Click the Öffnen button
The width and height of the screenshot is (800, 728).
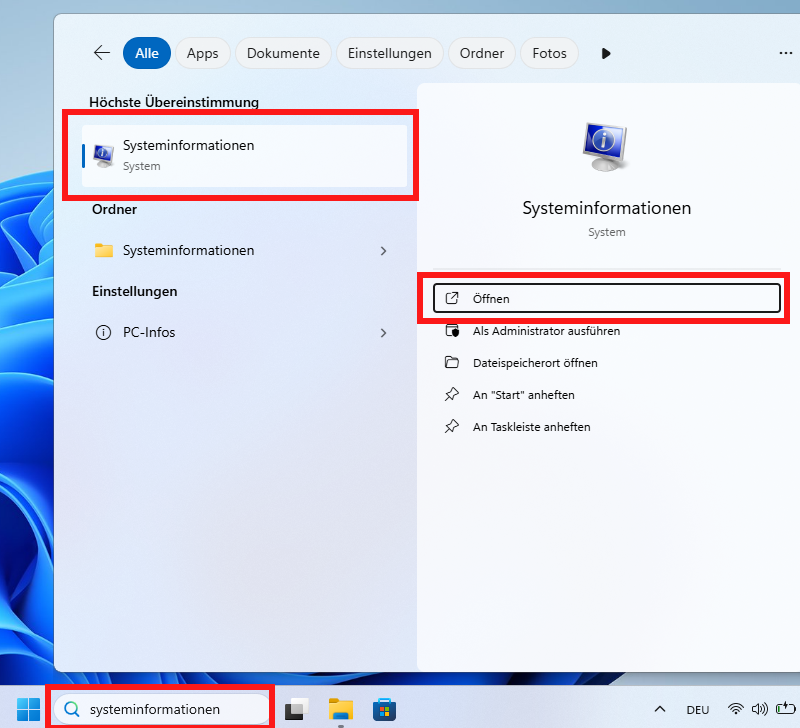[x=607, y=298]
